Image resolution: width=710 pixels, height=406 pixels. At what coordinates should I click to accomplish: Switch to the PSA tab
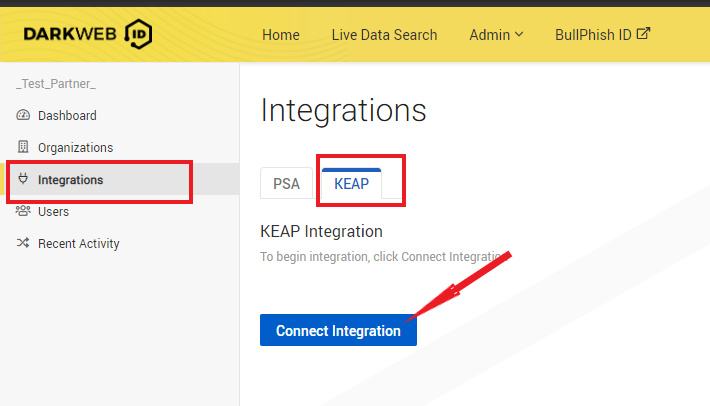(286, 183)
